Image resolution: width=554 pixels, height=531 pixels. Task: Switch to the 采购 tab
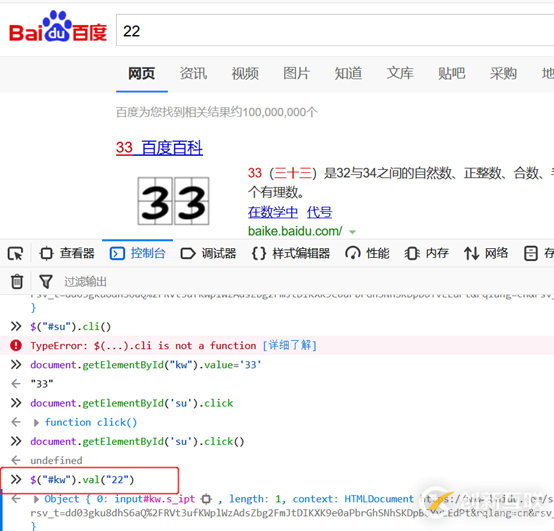click(503, 73)
